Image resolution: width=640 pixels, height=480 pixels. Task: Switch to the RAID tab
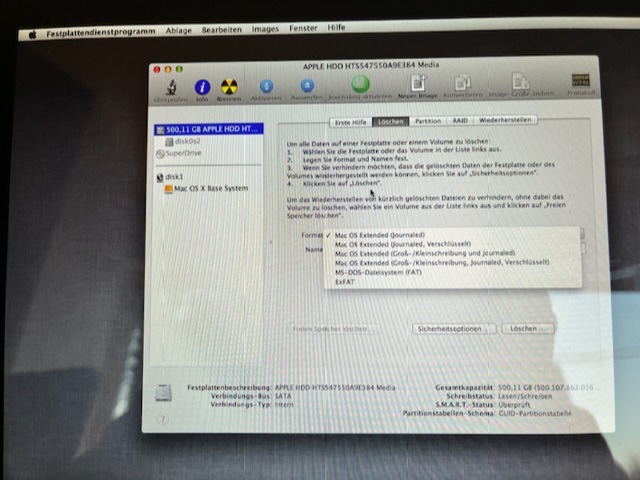pyautogui.click(x=460, y=120)
